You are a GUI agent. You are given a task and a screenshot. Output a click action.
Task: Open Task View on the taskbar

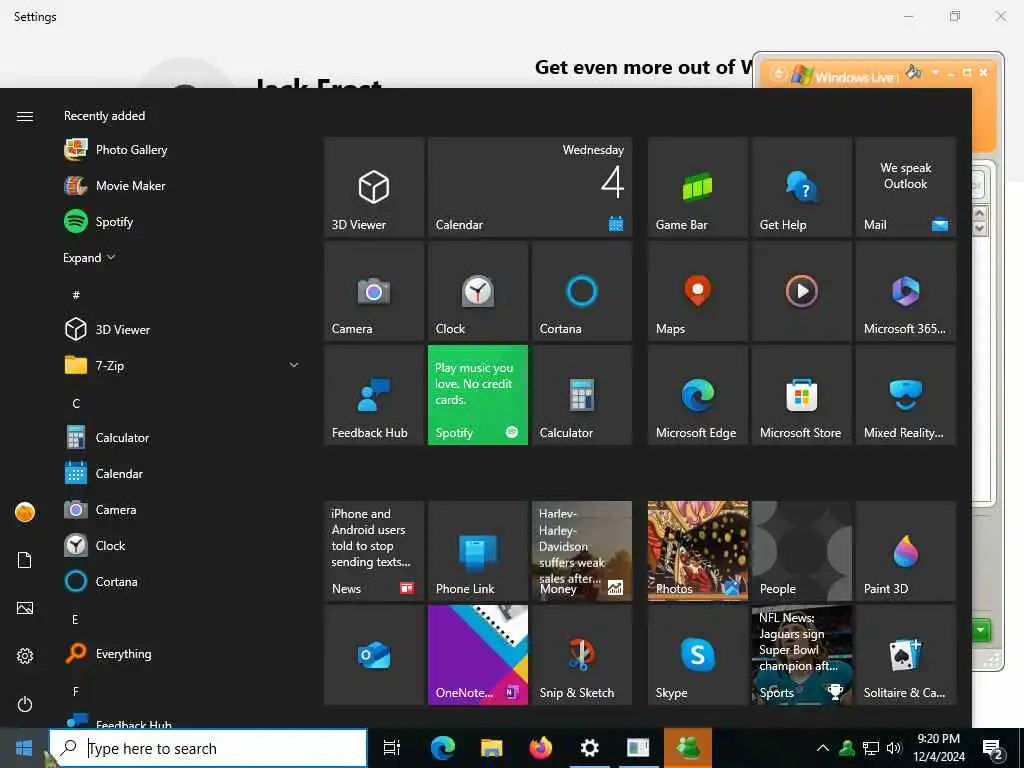click(392, 748)
